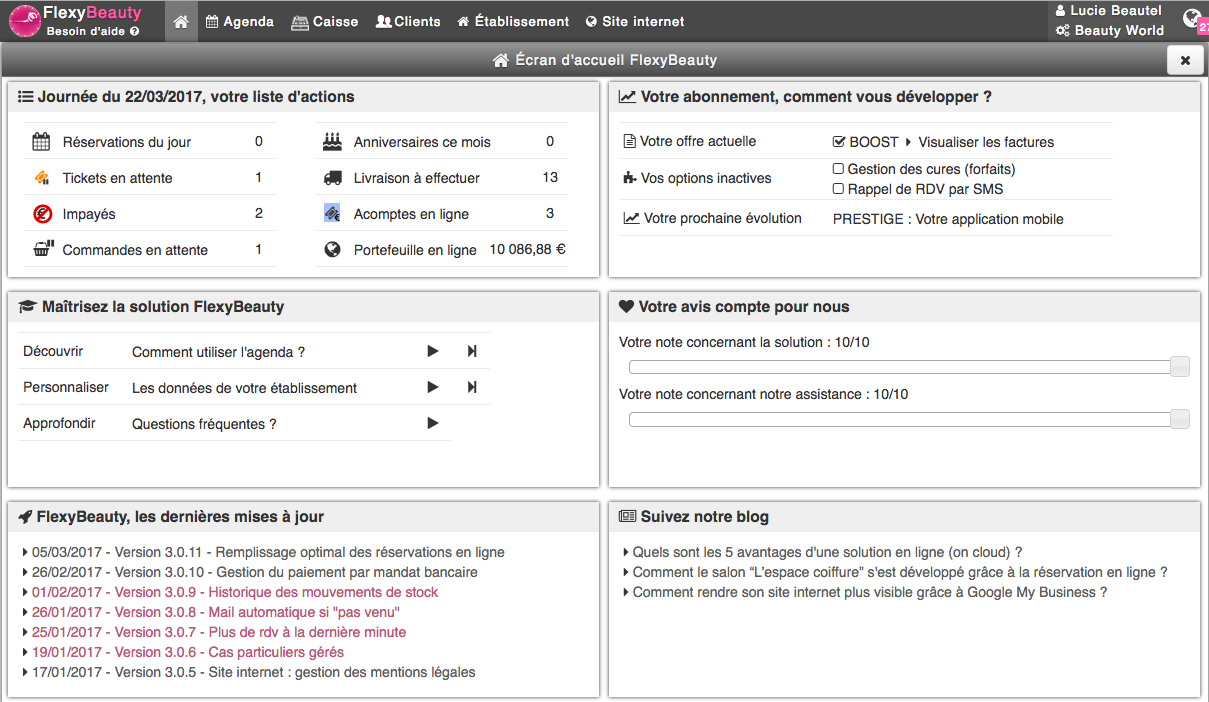
Task: Click Comment utiliser l'agenda ? text
Action: coord(218,352)
